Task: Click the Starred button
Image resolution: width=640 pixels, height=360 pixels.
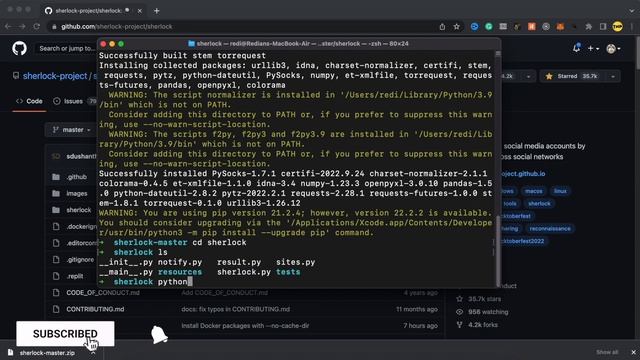Action: 572,76
